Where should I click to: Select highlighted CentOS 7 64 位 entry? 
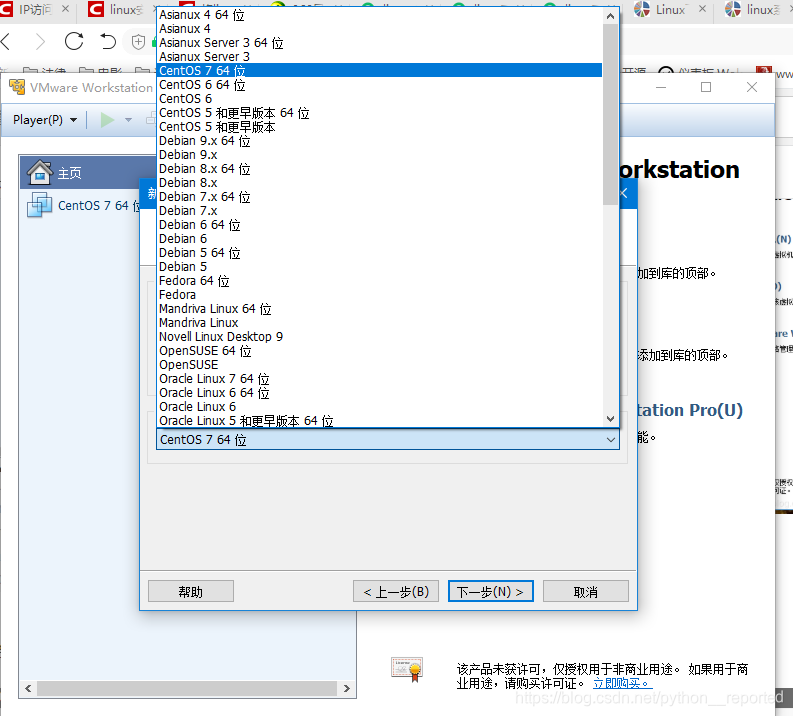click(x=379, y=71)
